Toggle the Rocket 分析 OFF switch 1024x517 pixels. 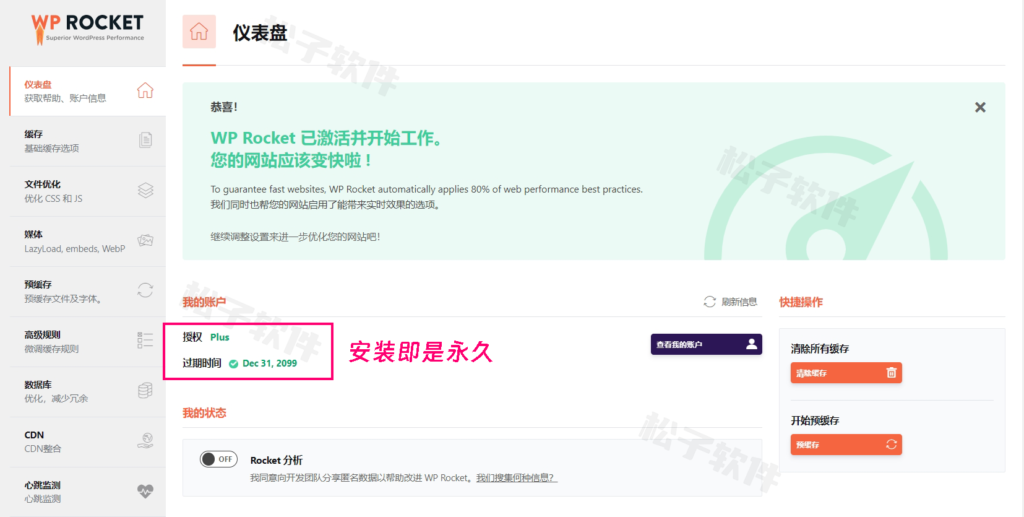click(218, 459)
